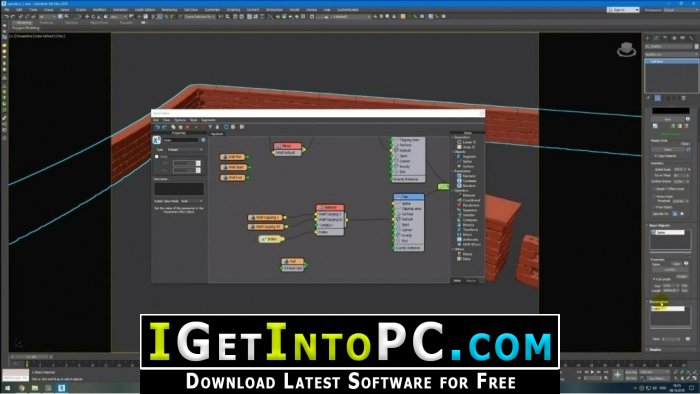Click the black color swatch in command panel
The width and height of the screenshot is (700, 394).
click(671, 111)
